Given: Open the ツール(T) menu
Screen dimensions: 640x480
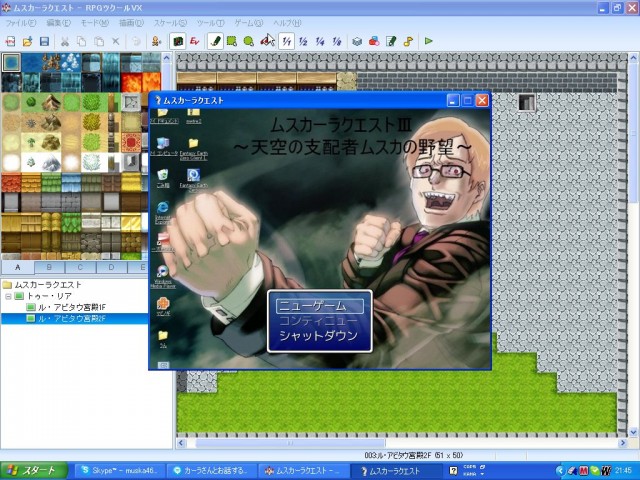Looking at the screenshot, I should click(x=211, y=23).
